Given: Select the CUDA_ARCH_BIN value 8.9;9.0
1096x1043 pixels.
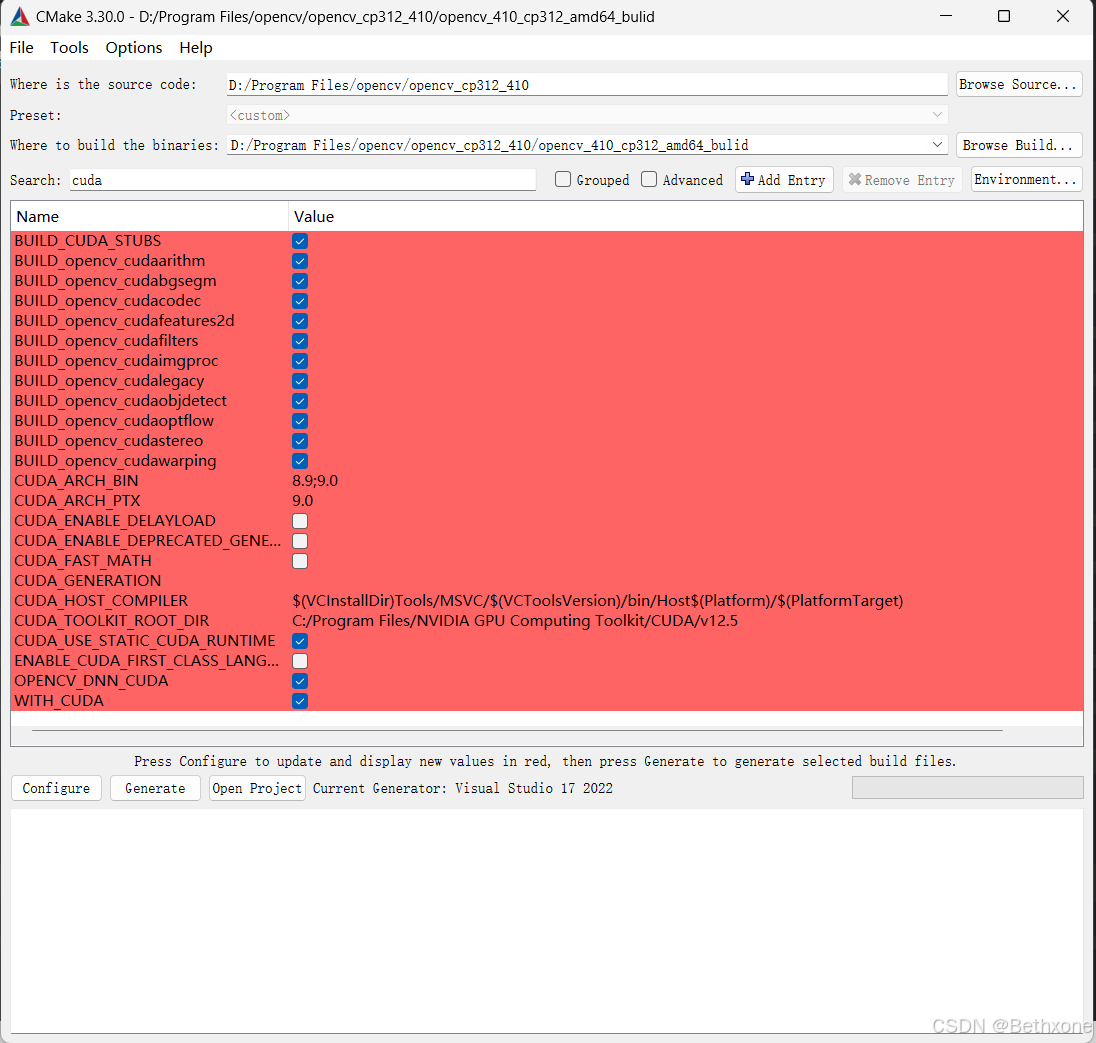Looking at the screenshot, I should click(315, 481).
